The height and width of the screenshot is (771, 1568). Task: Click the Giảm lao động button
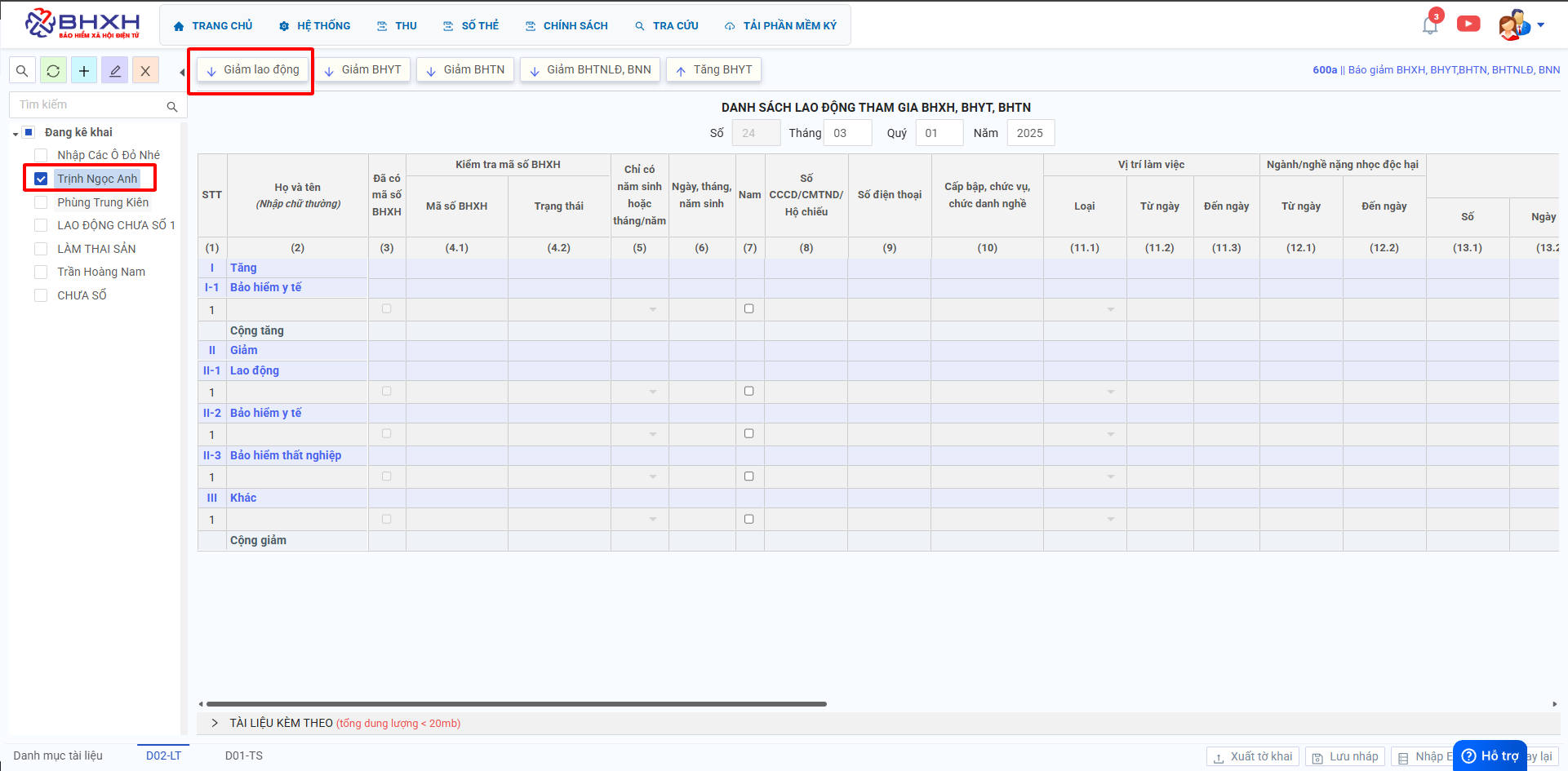pyautogui.click(x=253, y=70)
